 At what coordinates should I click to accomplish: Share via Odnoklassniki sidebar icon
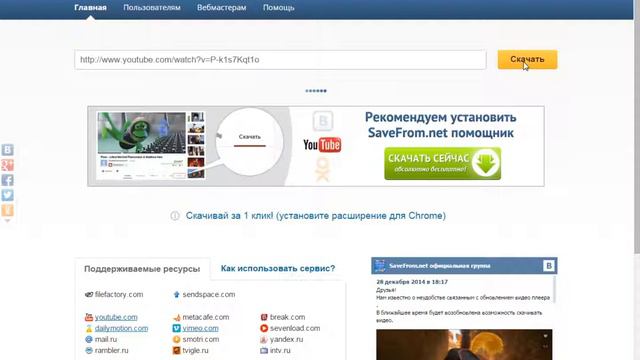(x=7, y=210)
